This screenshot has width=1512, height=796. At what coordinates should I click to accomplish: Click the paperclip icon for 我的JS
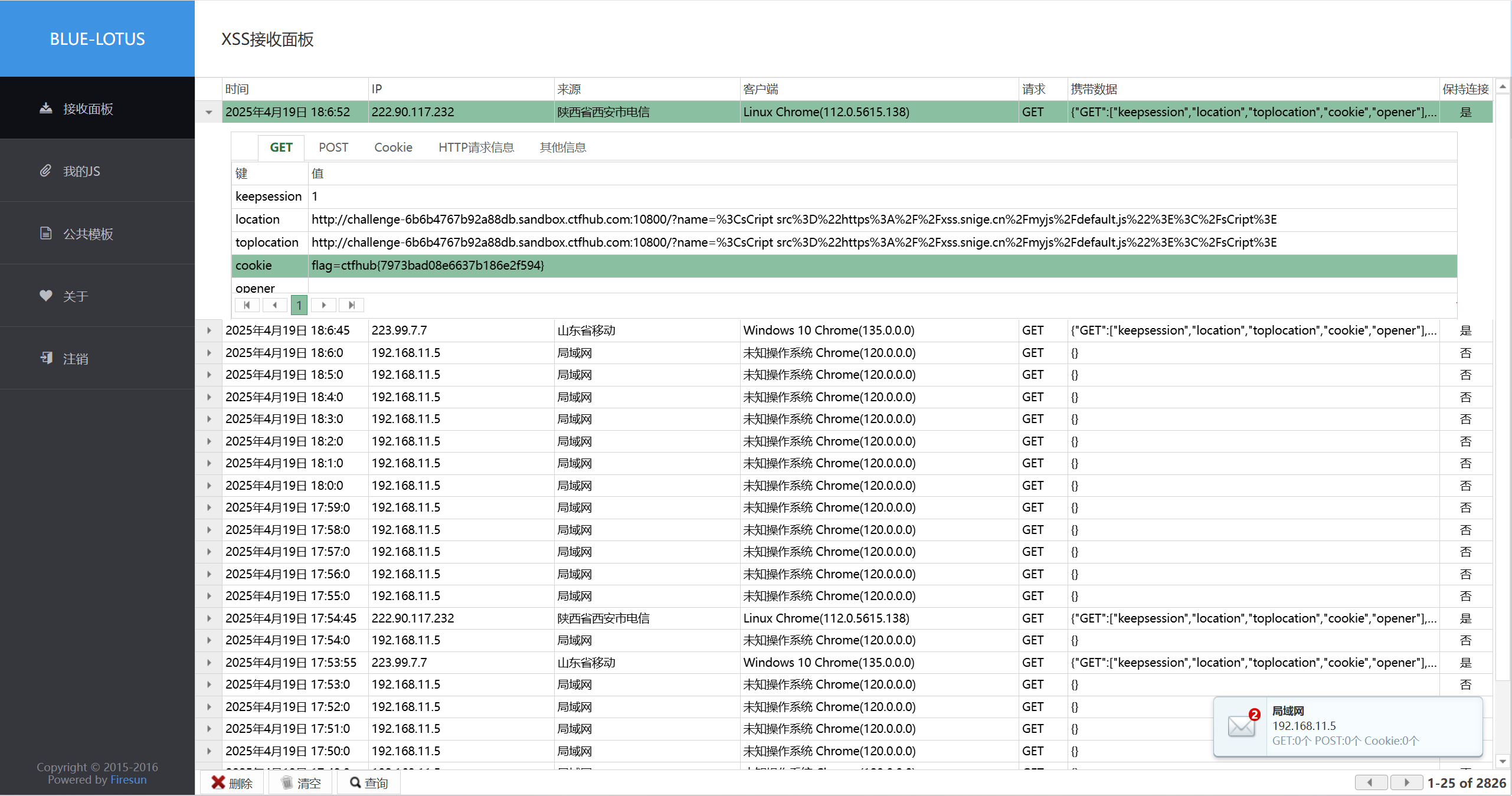(45, 171)
